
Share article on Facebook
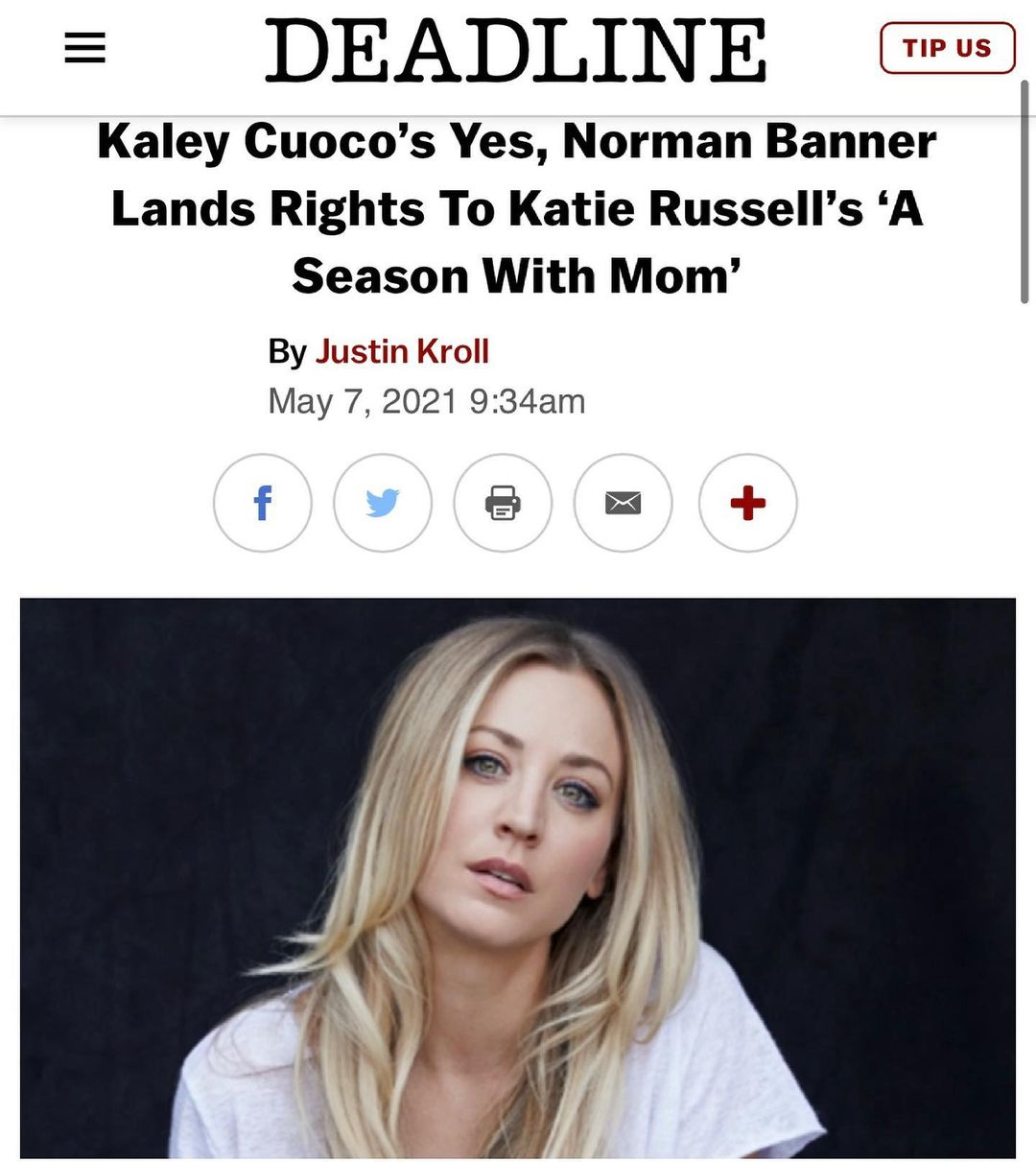(262, 503)
